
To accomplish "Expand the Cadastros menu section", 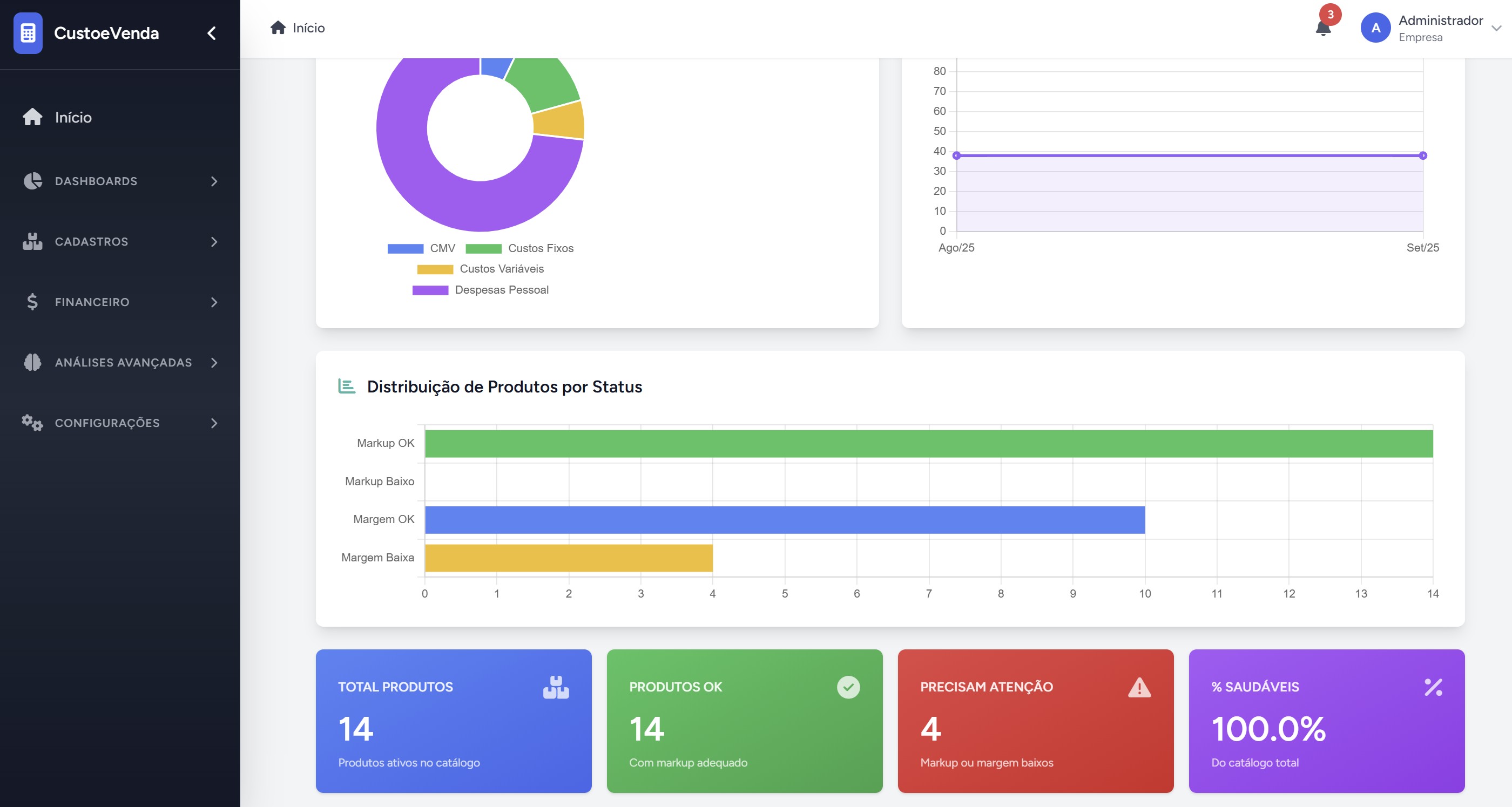I will point(120,241).
